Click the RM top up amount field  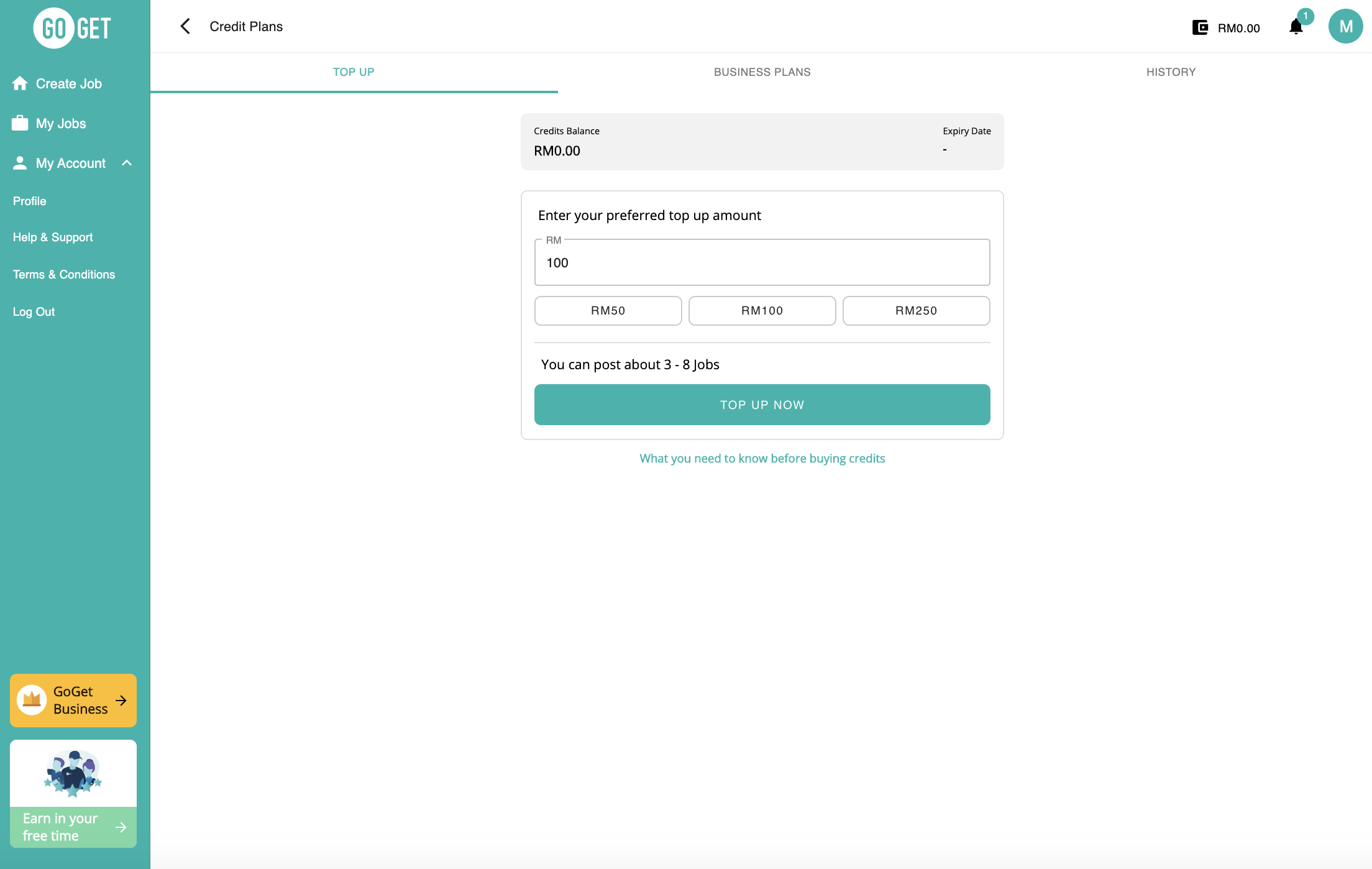click(762, 263)
